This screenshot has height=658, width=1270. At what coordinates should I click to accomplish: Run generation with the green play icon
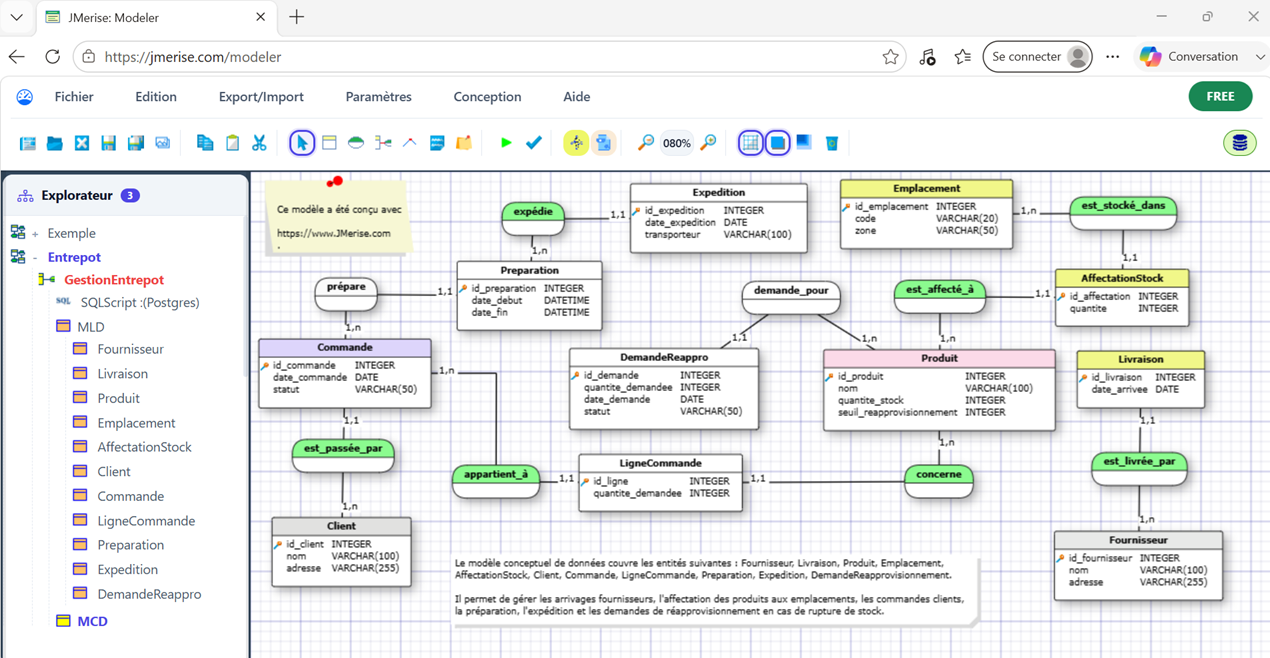point(506,143)
